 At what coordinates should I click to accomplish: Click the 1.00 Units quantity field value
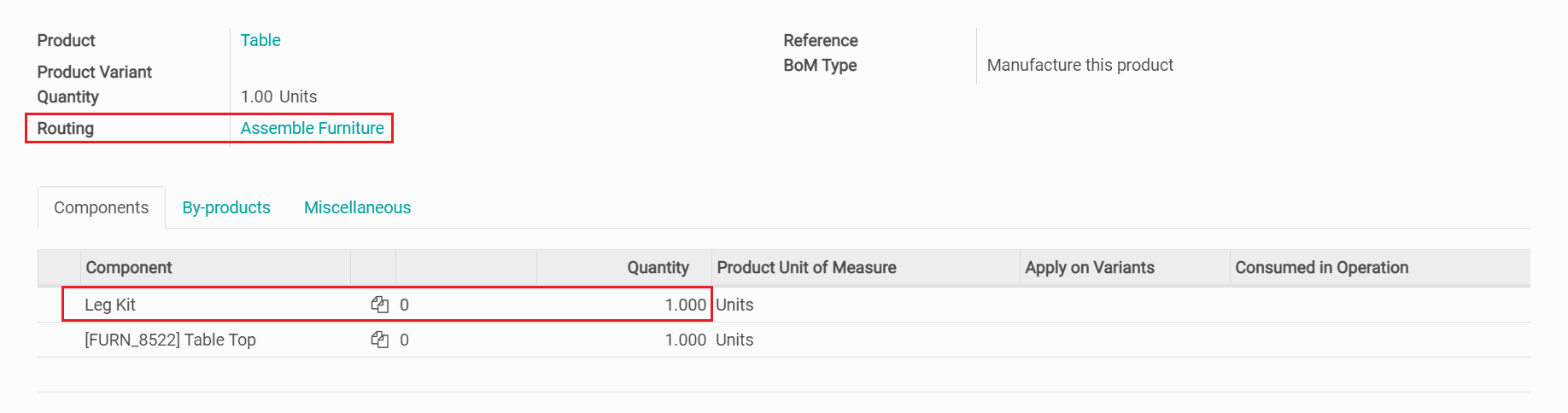(278, 96)
